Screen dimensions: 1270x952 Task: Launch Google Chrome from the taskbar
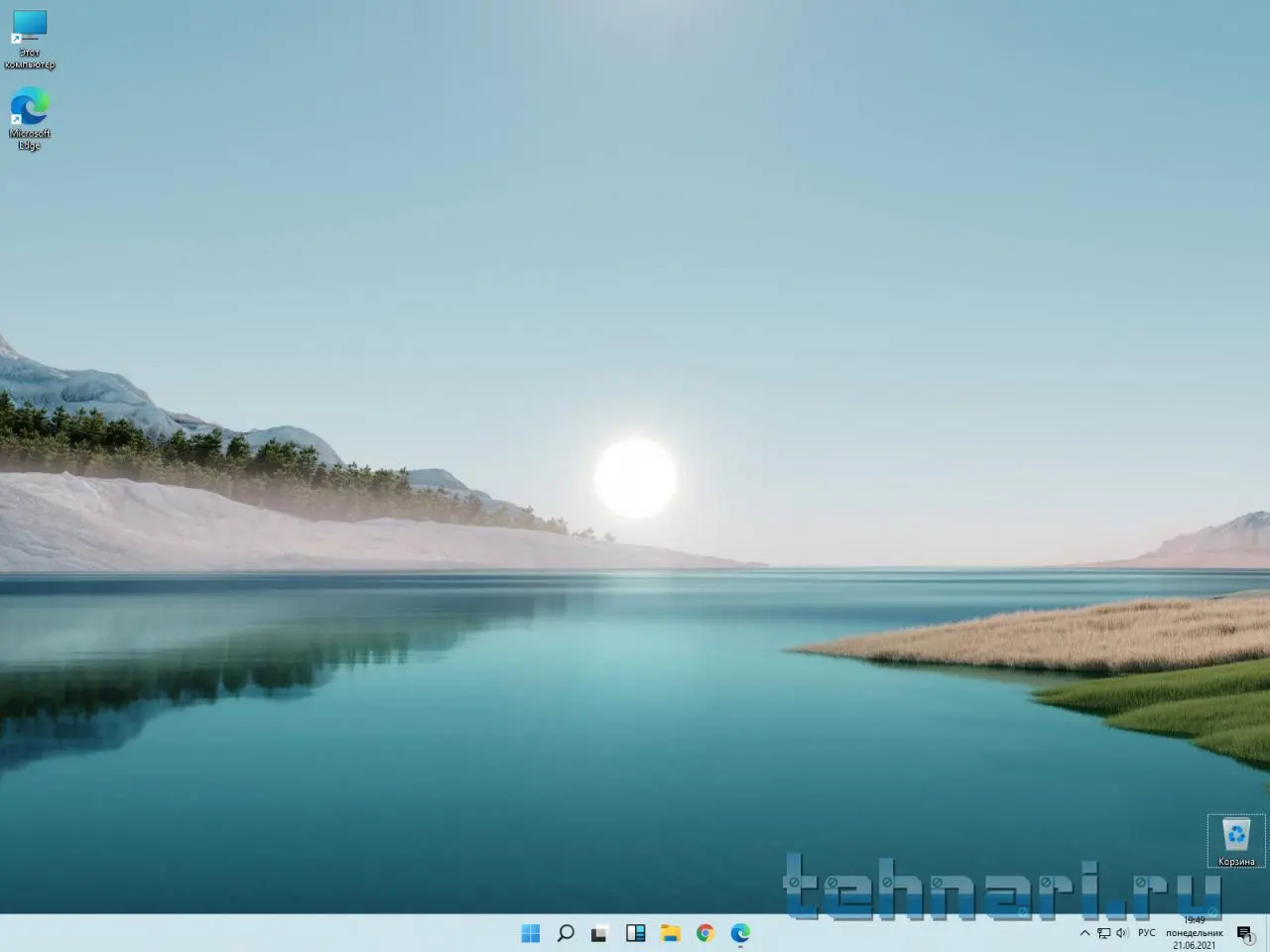(x=705, y=933)
